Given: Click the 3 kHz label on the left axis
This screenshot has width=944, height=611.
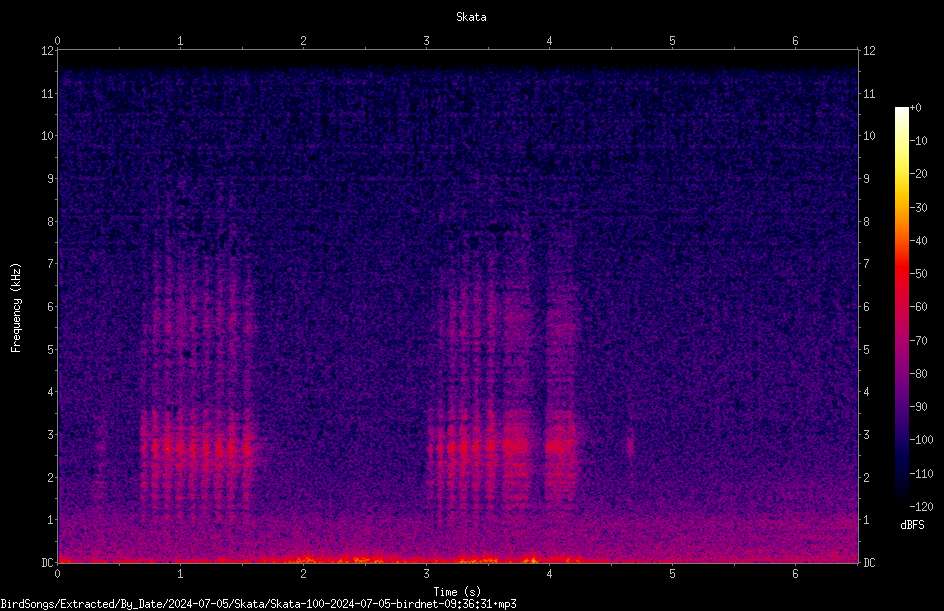Looking at the screenshot, I should click(x=51, y=434).
